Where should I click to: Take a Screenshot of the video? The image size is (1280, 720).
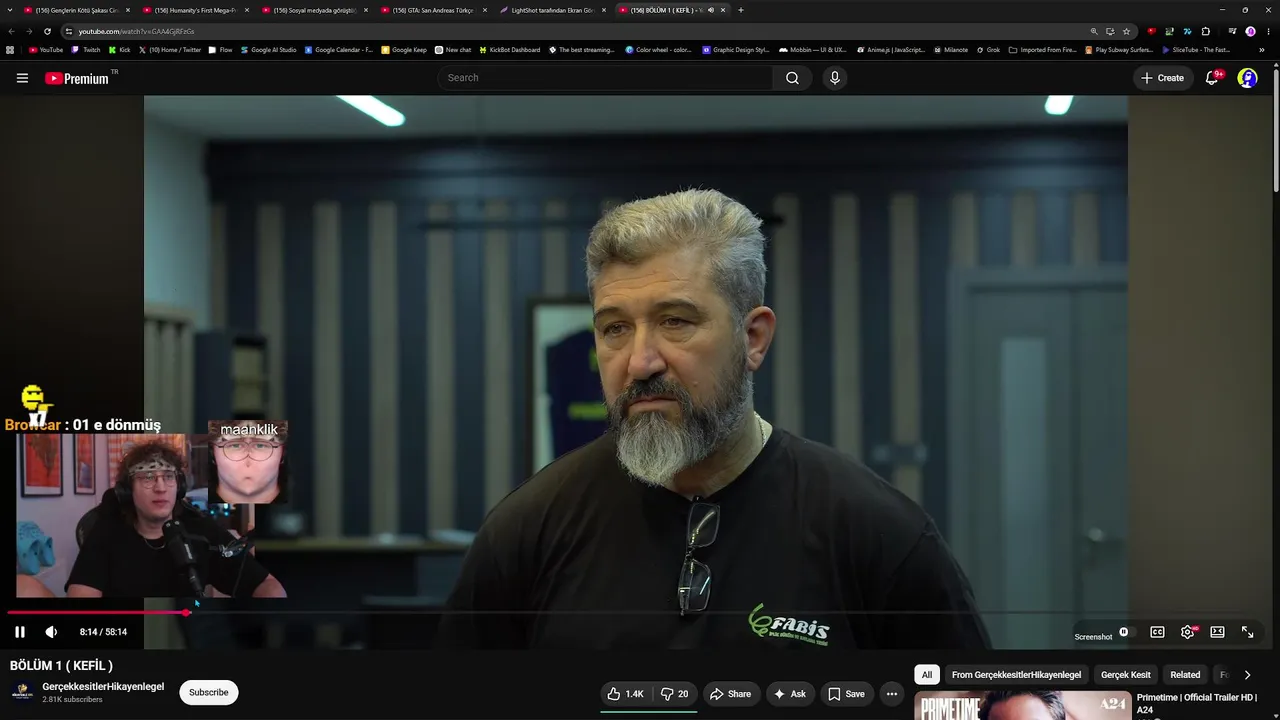pos(1093,637)
